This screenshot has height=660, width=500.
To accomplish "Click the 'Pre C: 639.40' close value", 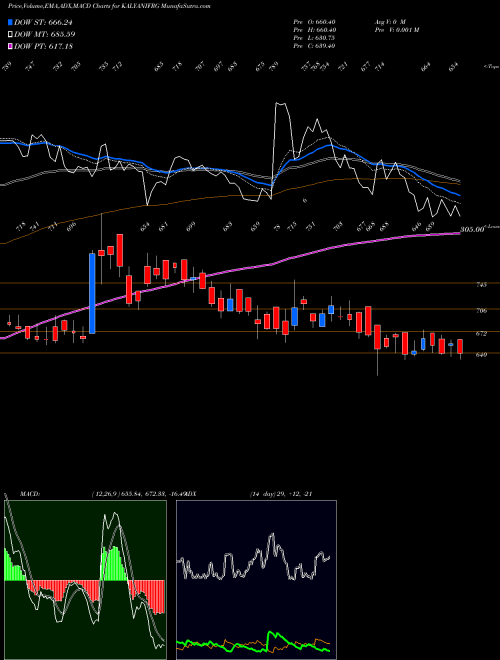I will point(314,46).
